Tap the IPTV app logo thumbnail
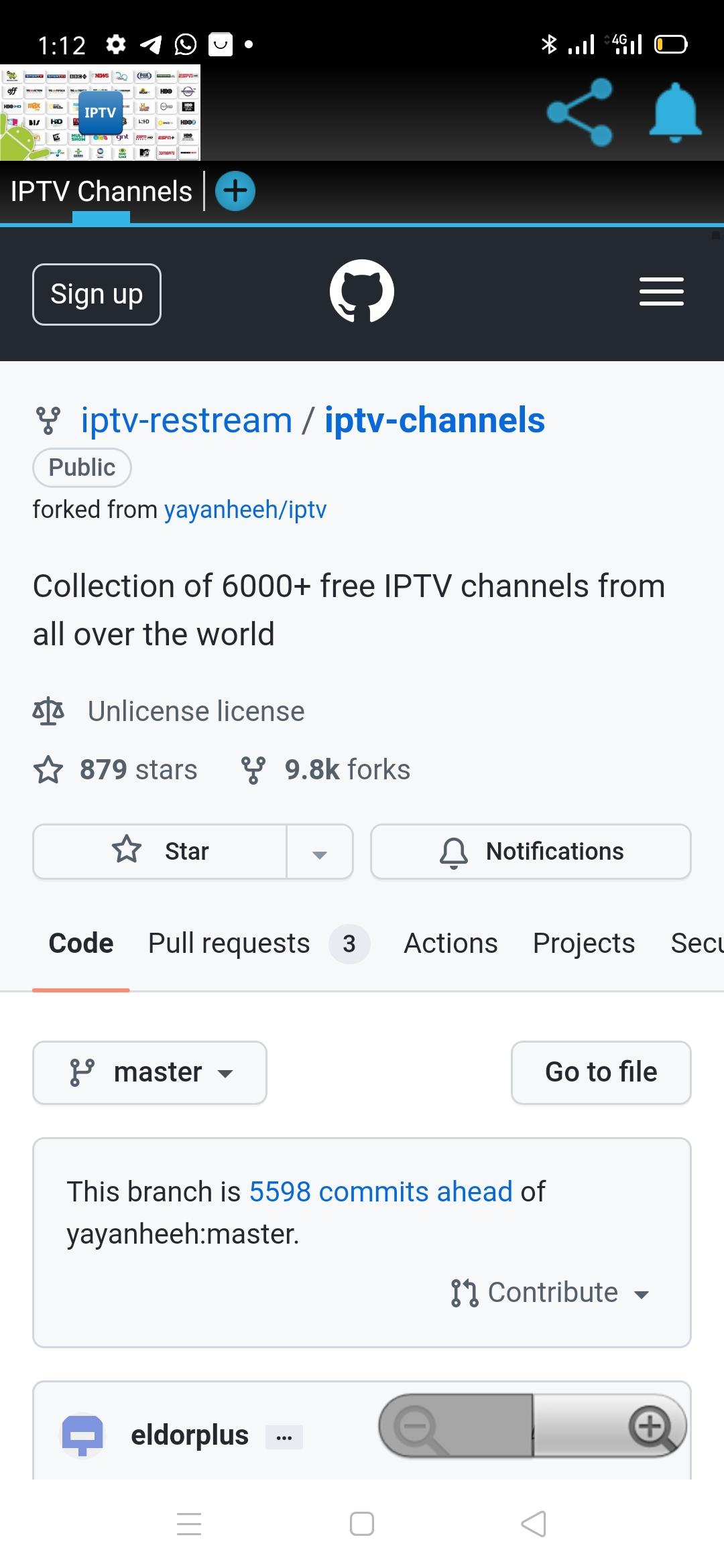Viewport: 724px width, 1568px height. 100,113
